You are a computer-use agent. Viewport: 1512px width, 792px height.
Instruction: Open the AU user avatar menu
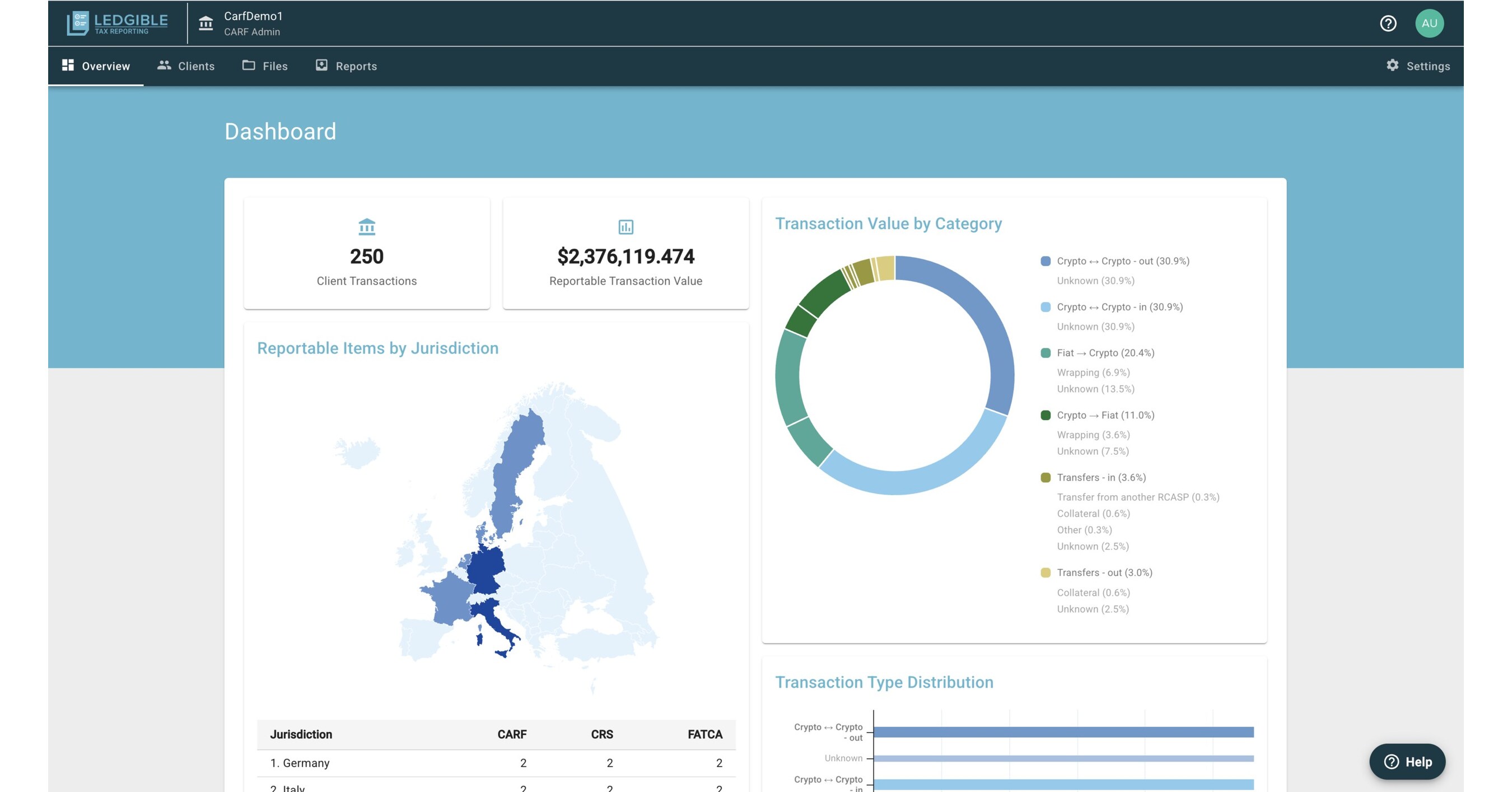1429,24
